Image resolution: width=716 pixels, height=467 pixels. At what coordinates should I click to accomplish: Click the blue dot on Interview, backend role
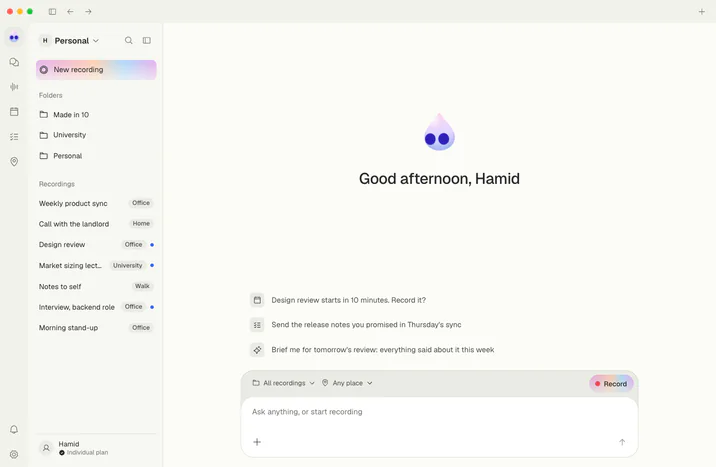[152, 307]
